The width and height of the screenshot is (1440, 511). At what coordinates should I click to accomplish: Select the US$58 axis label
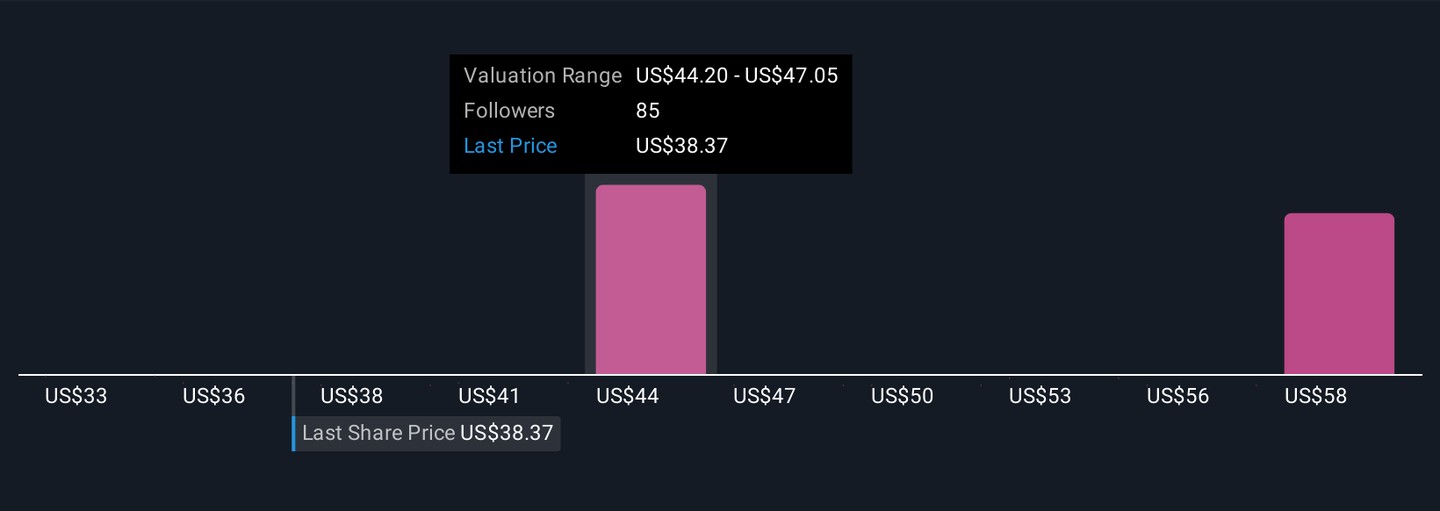tap(1316, 396)
